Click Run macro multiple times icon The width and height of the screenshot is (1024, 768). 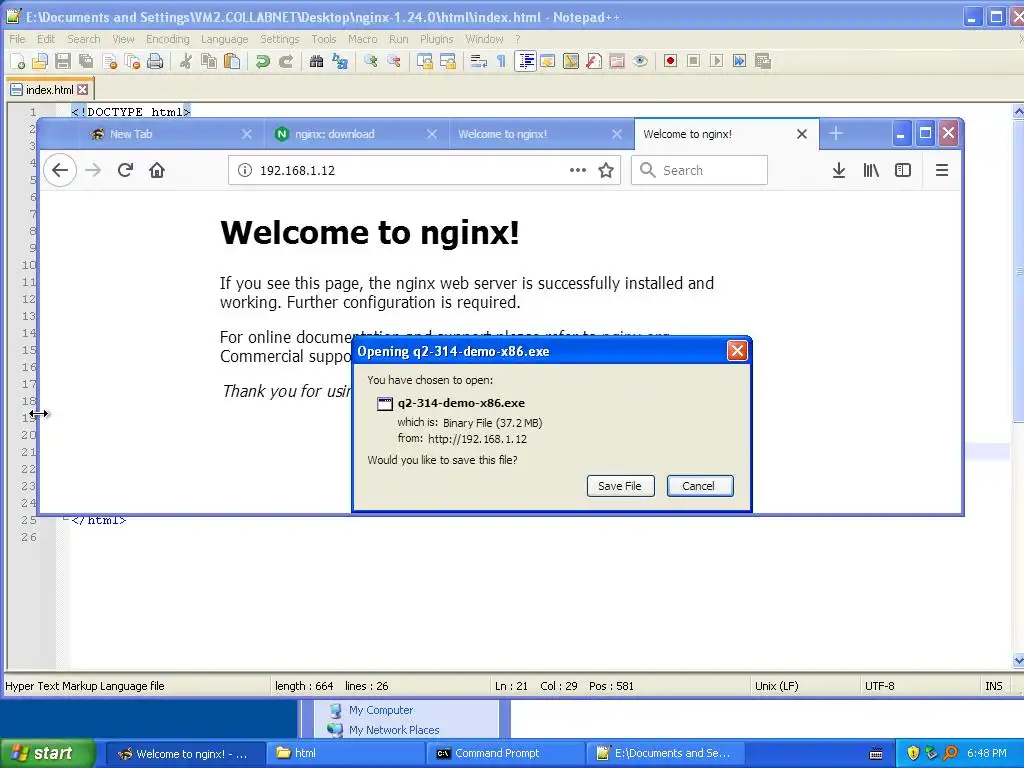[x=739, y=61]
